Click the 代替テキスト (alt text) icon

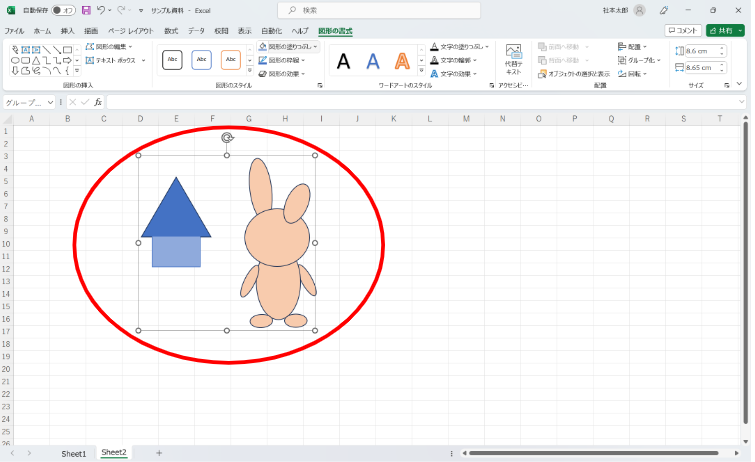pos(513,59)
